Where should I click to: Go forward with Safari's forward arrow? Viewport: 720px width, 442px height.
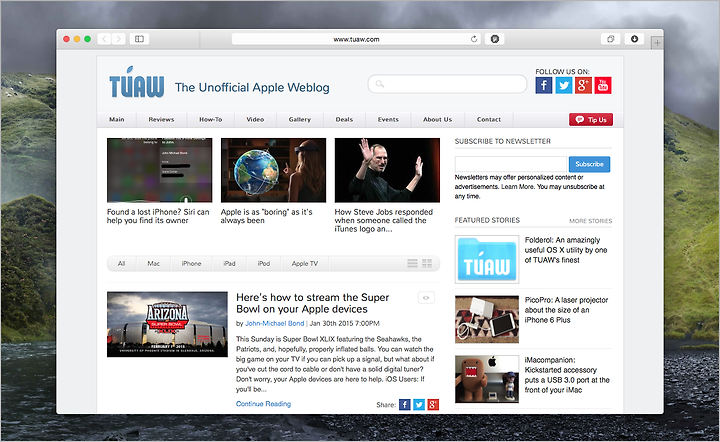point(118,39)
